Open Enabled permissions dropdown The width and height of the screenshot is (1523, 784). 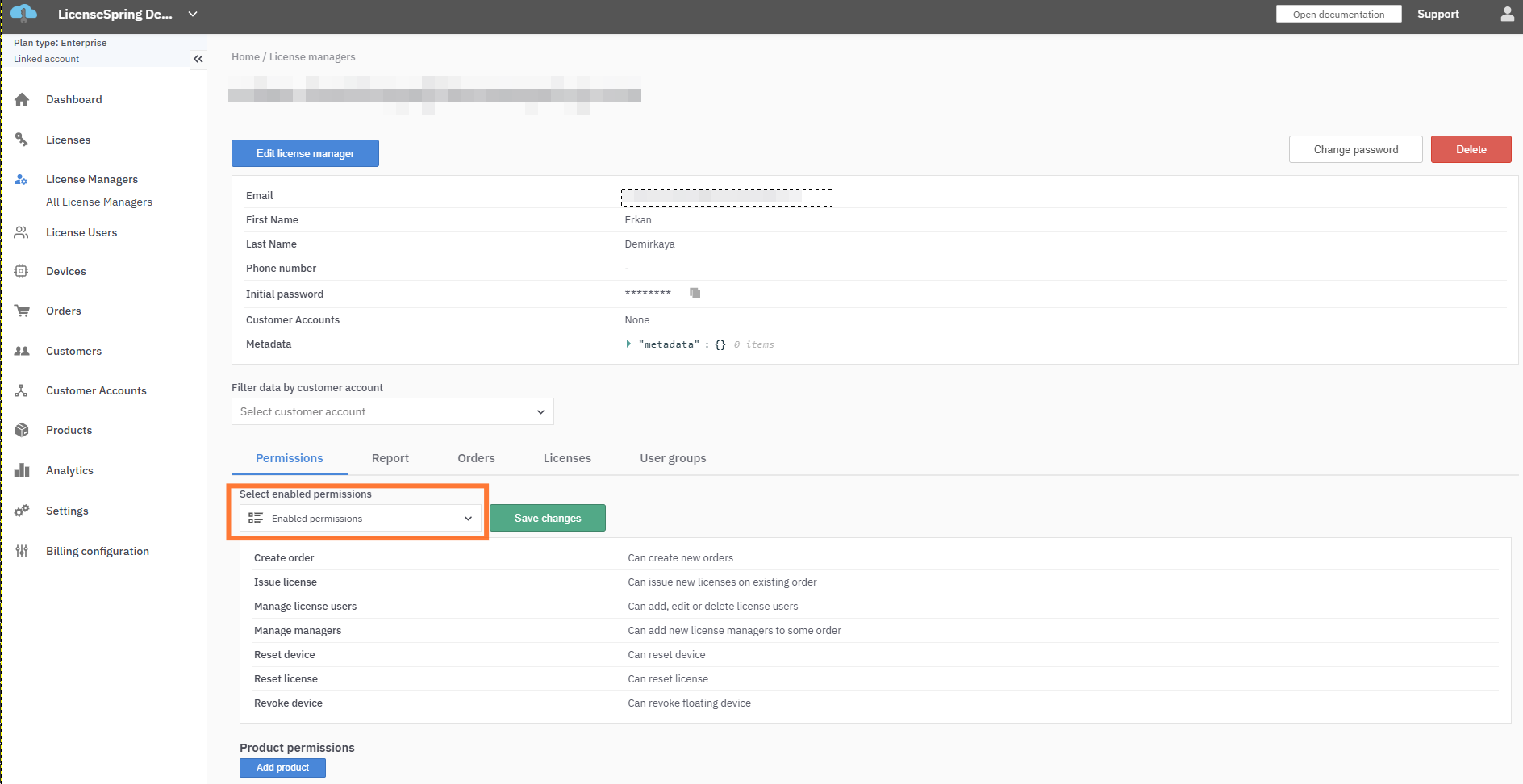[361, 518]
